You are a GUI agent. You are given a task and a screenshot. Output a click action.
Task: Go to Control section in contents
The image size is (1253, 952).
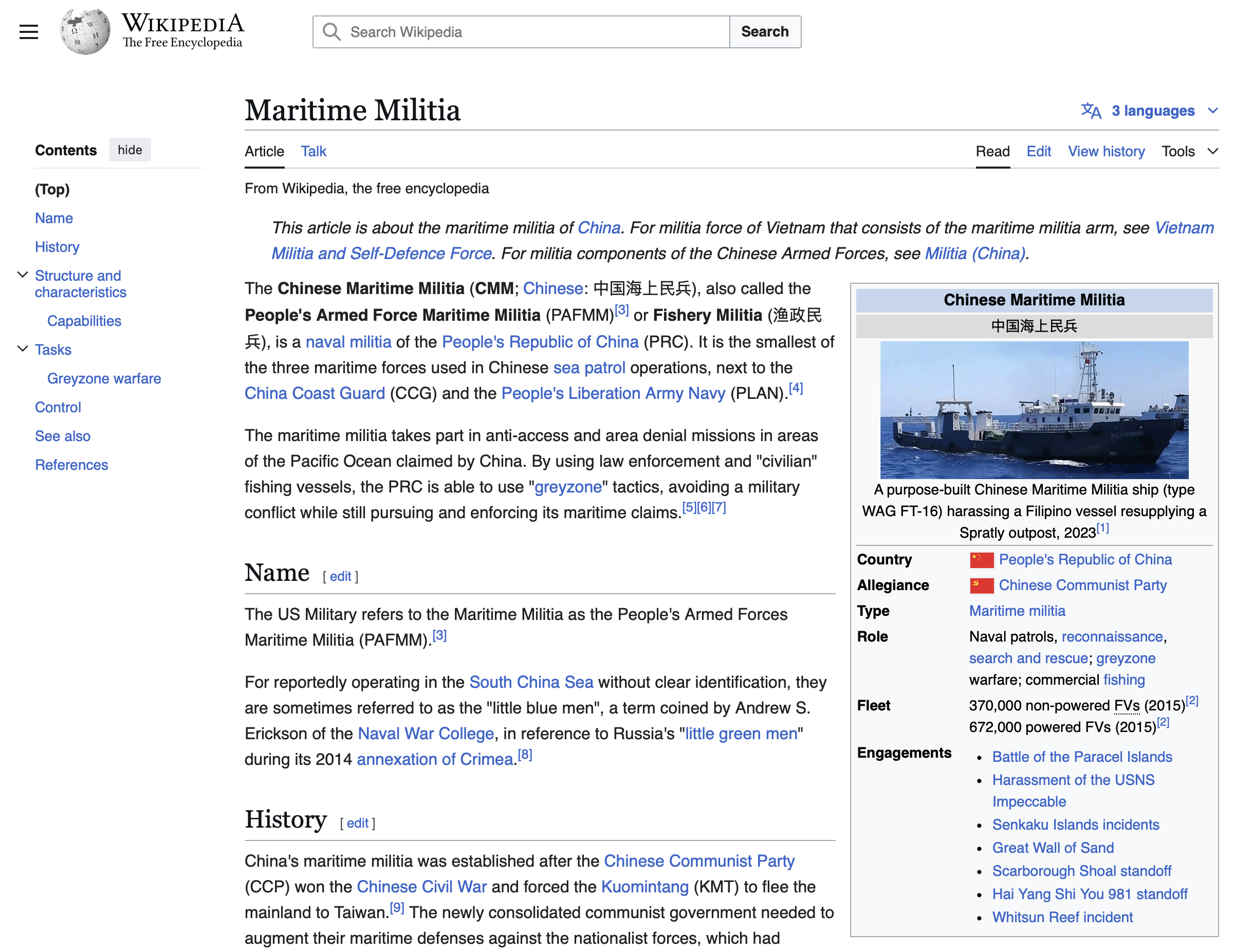pos(58,408)
